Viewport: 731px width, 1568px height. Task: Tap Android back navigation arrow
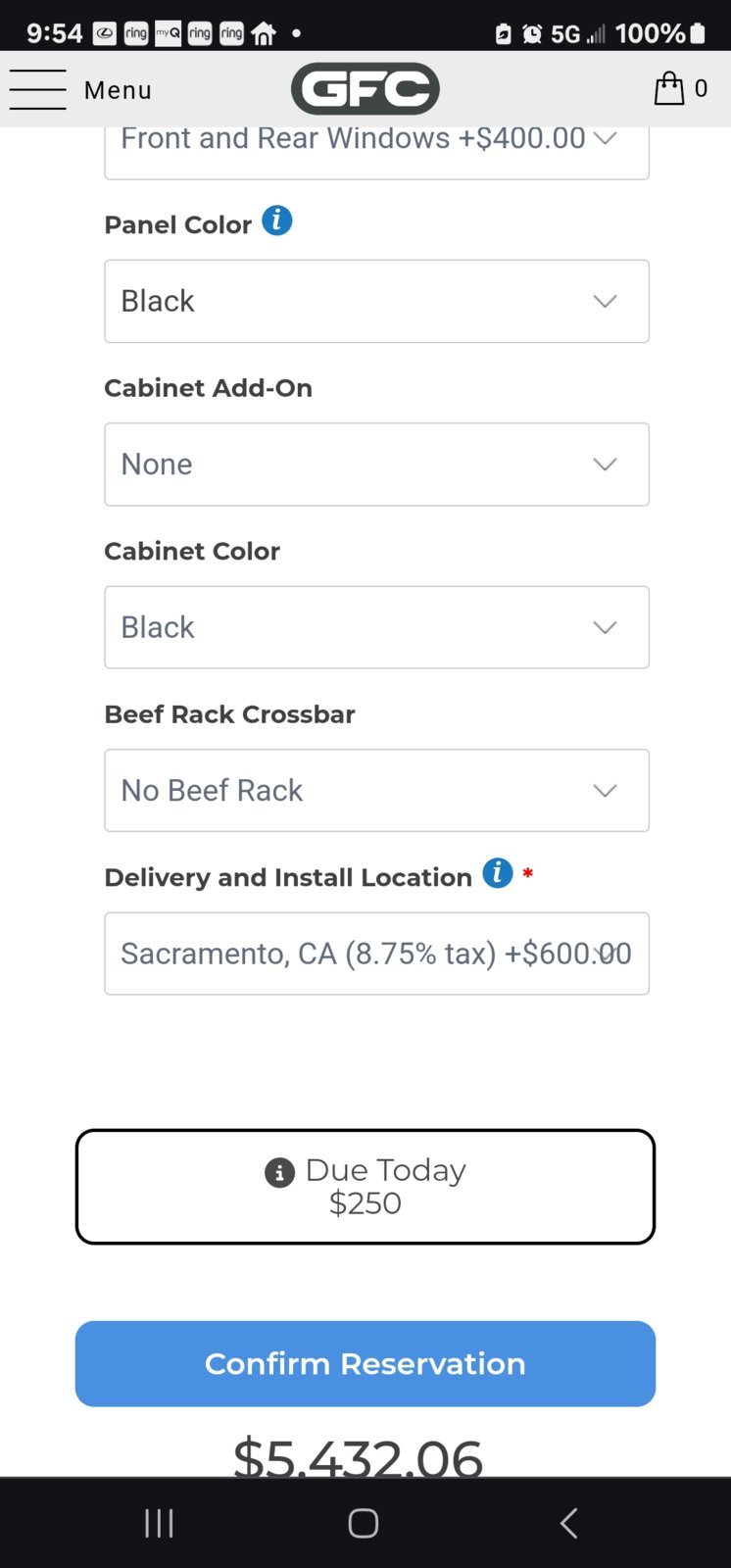[568, 1523]
